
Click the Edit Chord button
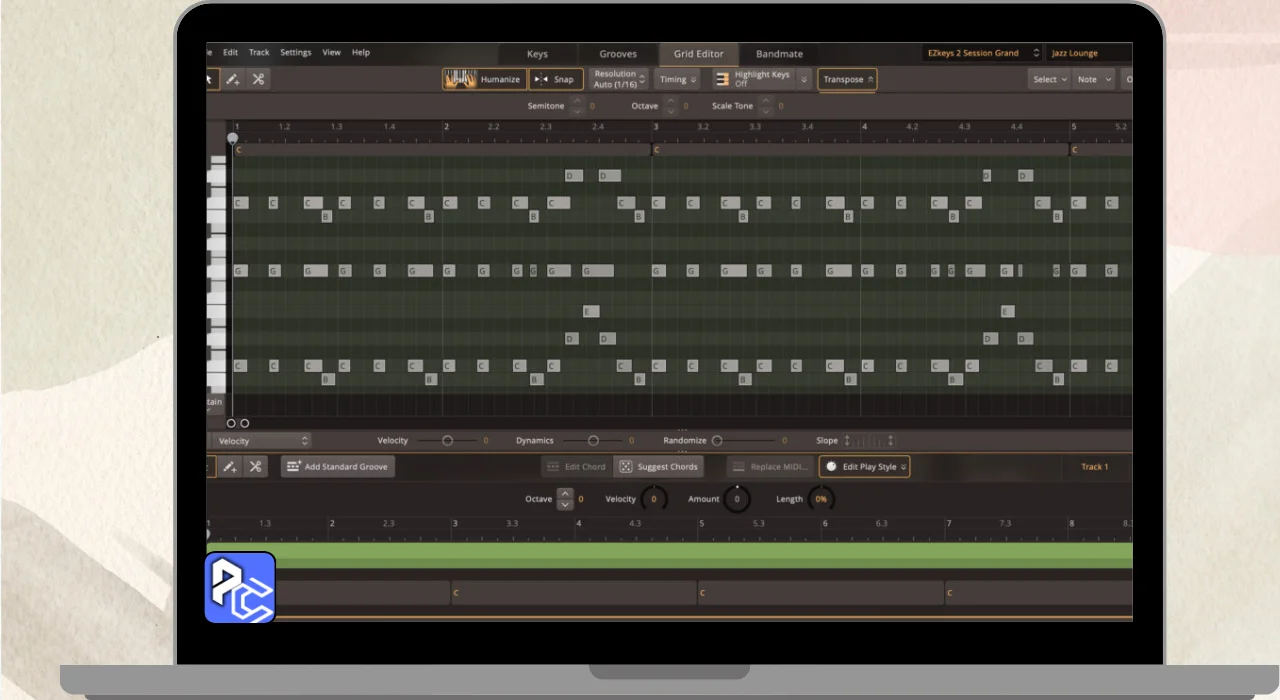[576, 467]
